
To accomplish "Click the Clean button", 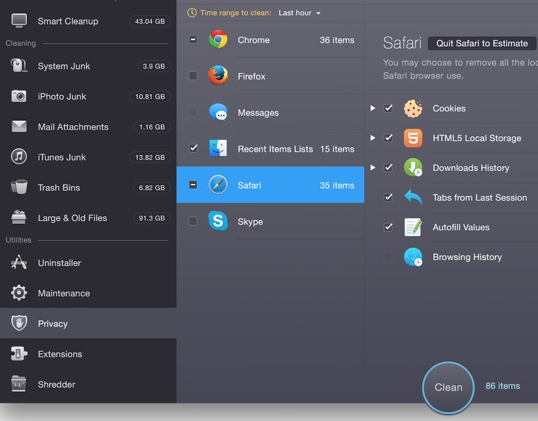I will click(x=448, y=387).
